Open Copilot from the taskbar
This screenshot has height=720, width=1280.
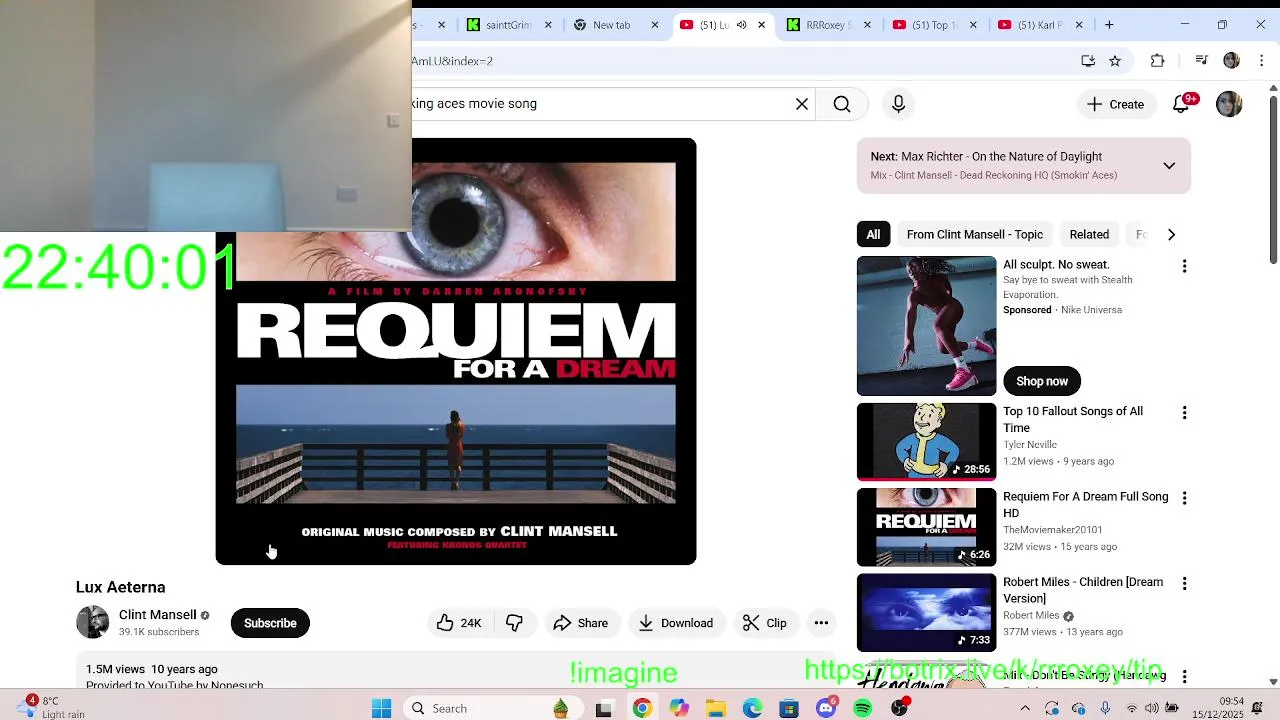(x=679, y=708)
